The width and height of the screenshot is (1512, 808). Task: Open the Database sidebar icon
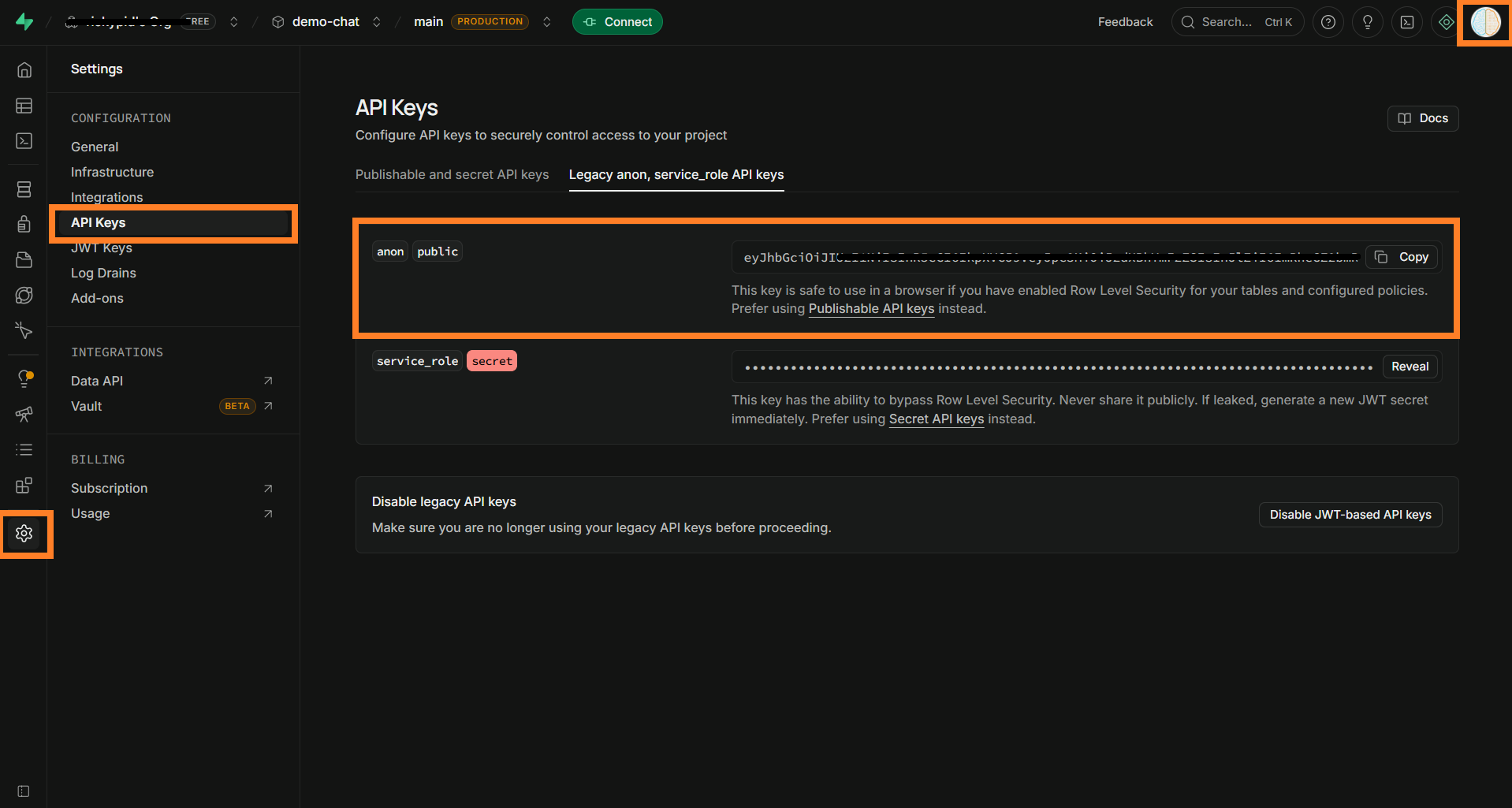click(x=24, y=189)
